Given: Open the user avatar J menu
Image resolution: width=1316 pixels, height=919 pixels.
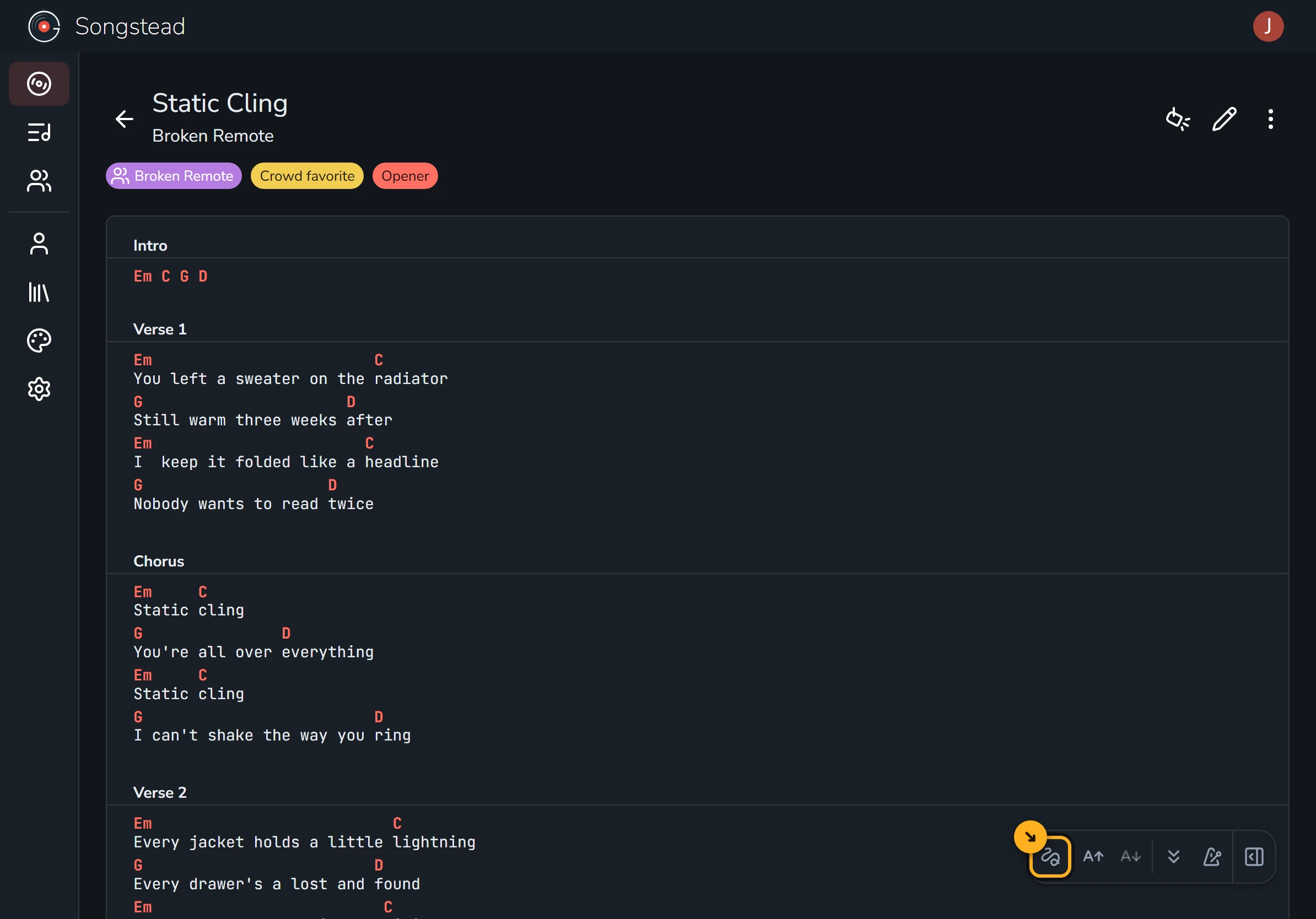Looking at the screenshot, I should coord(1268,26).
